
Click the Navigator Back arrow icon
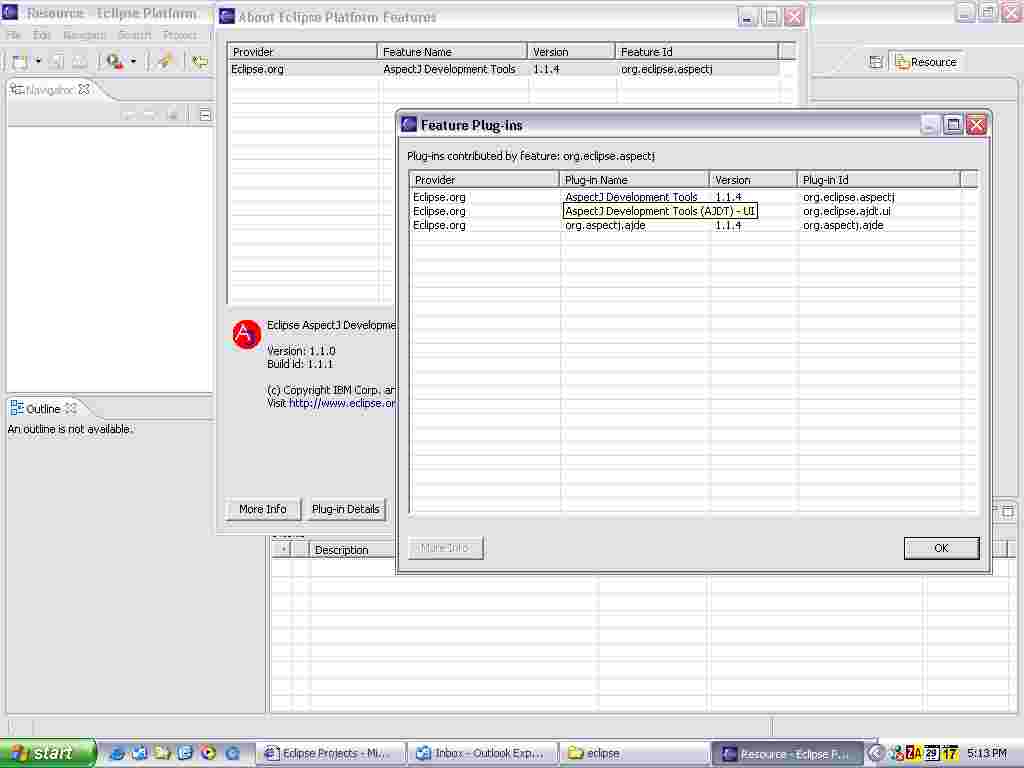click(x=129, y=115)
